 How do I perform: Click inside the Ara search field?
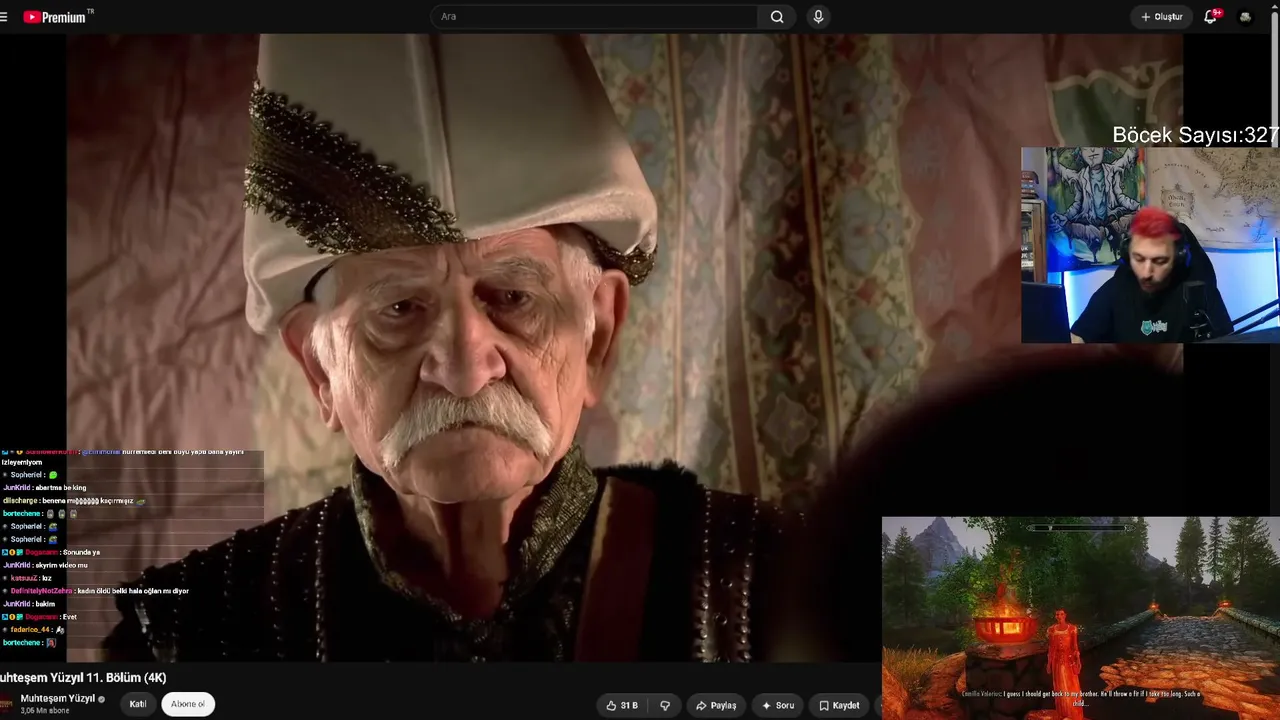pyautogui.click(x=594, y=17)
